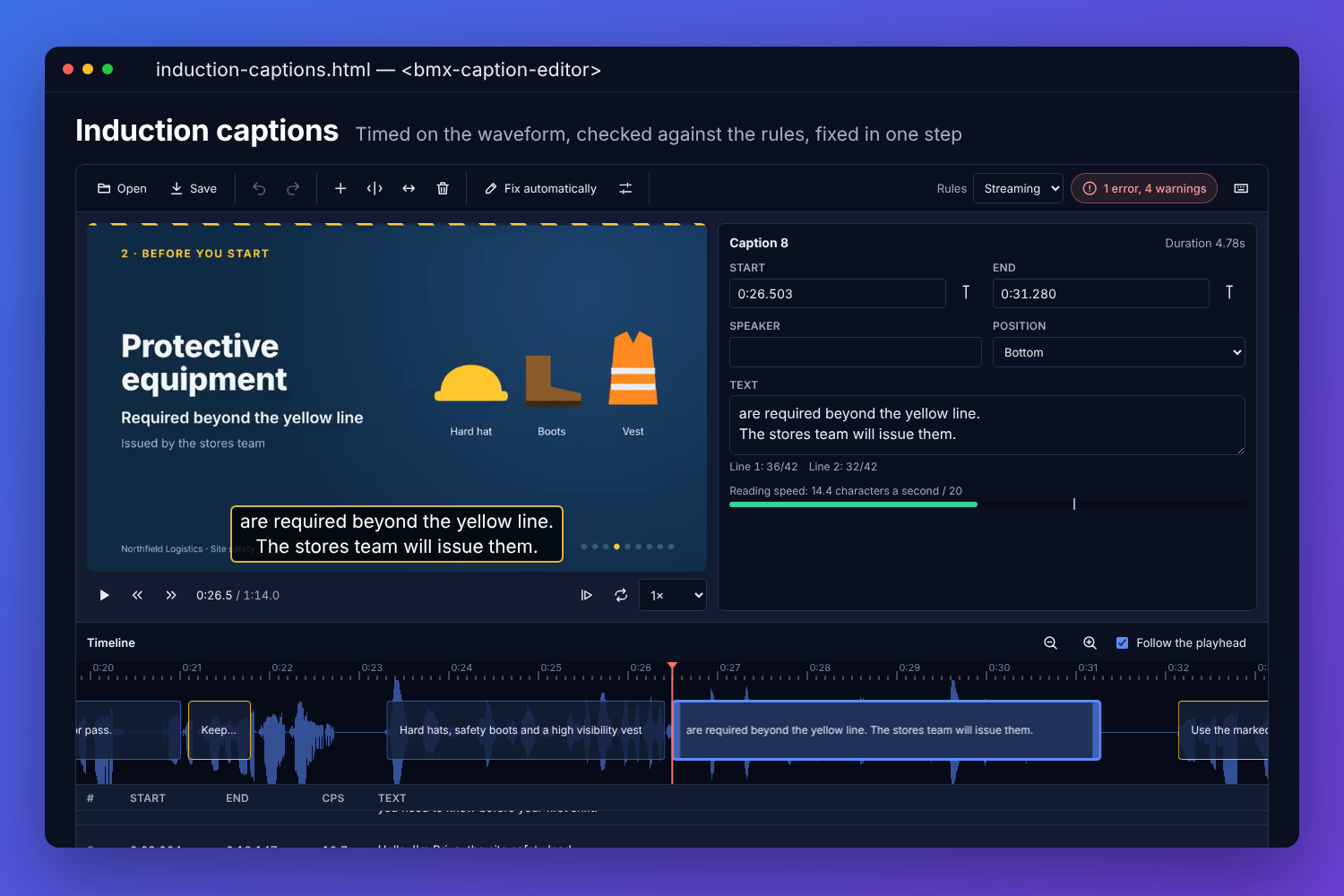
Task: Open the keyboard shortcuts icon
Action: [1241, 188]
